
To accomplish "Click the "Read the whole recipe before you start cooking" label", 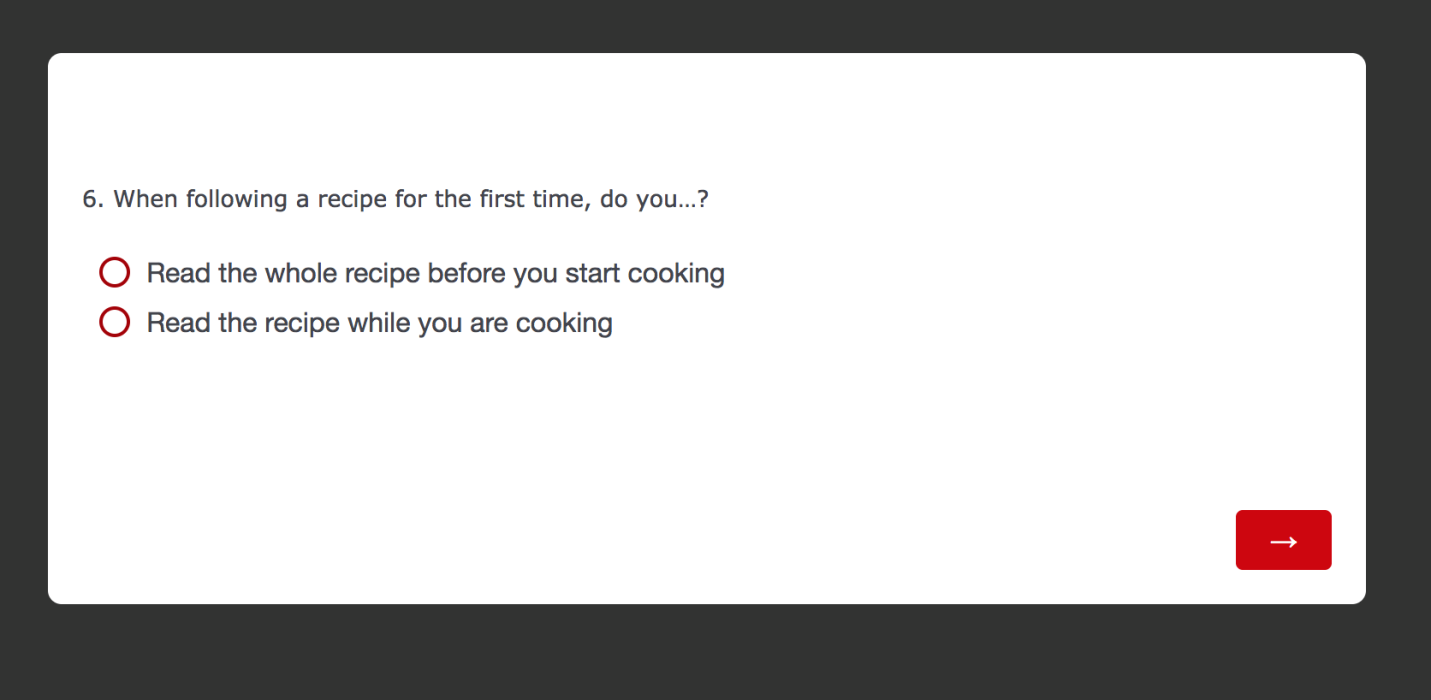I will point(435,273).
